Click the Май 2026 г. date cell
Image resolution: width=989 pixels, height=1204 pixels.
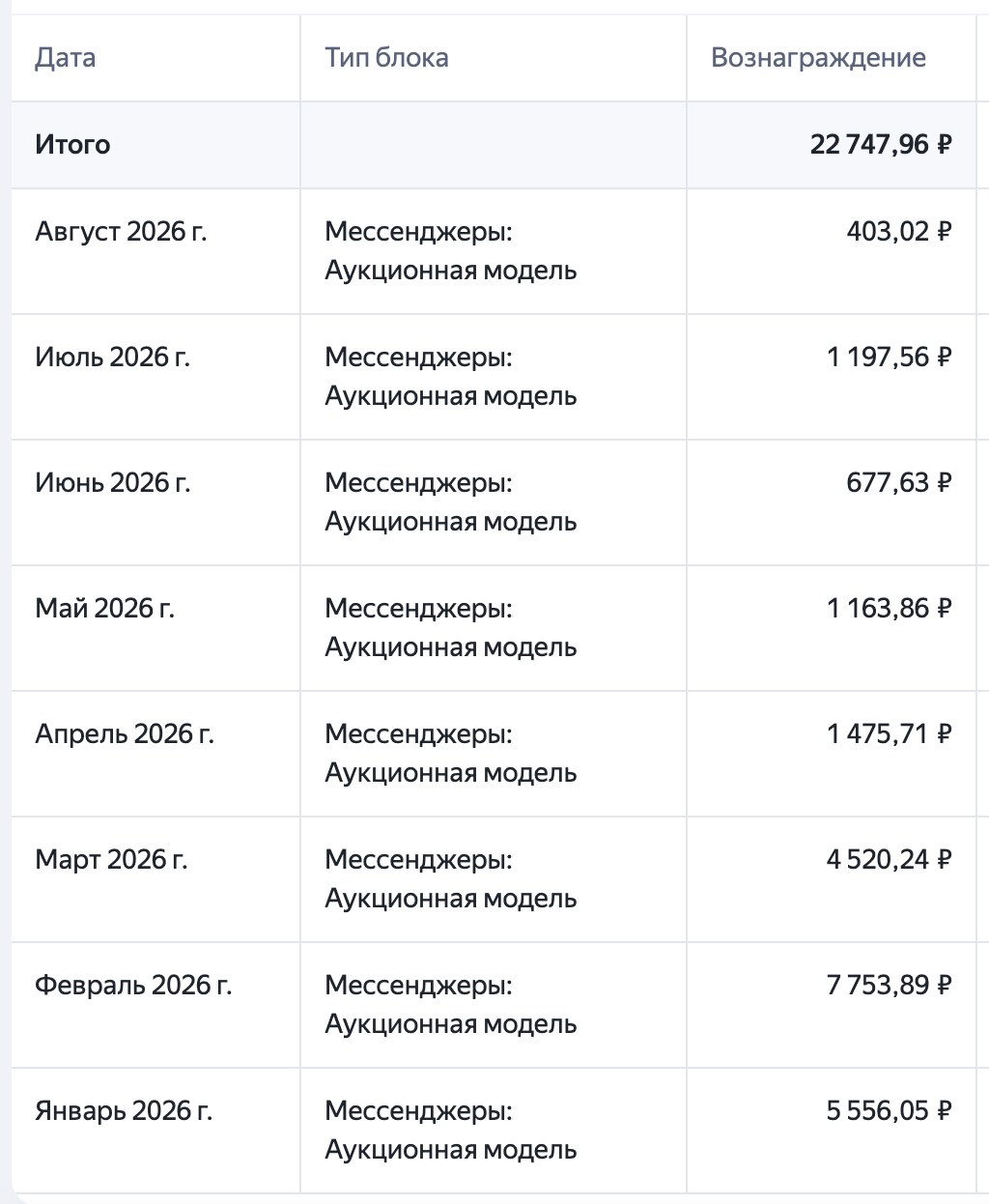[x=104, y=609]
